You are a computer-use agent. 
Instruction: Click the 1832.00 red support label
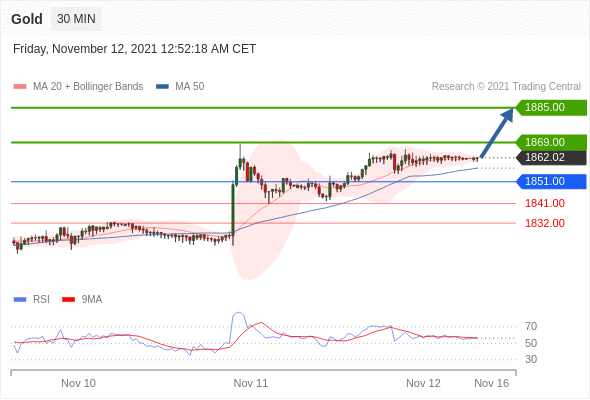pyautogui.click(x=545, y=223)
